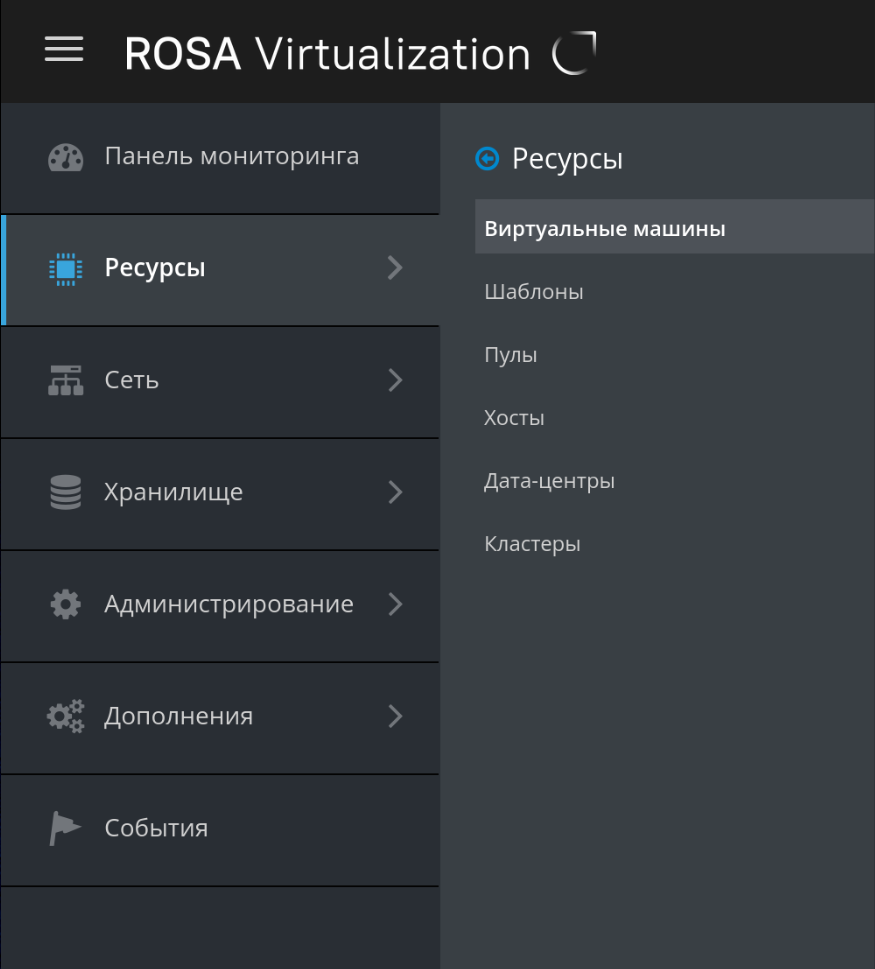Click the dashboard gauge icon

[x=66, y=157]
